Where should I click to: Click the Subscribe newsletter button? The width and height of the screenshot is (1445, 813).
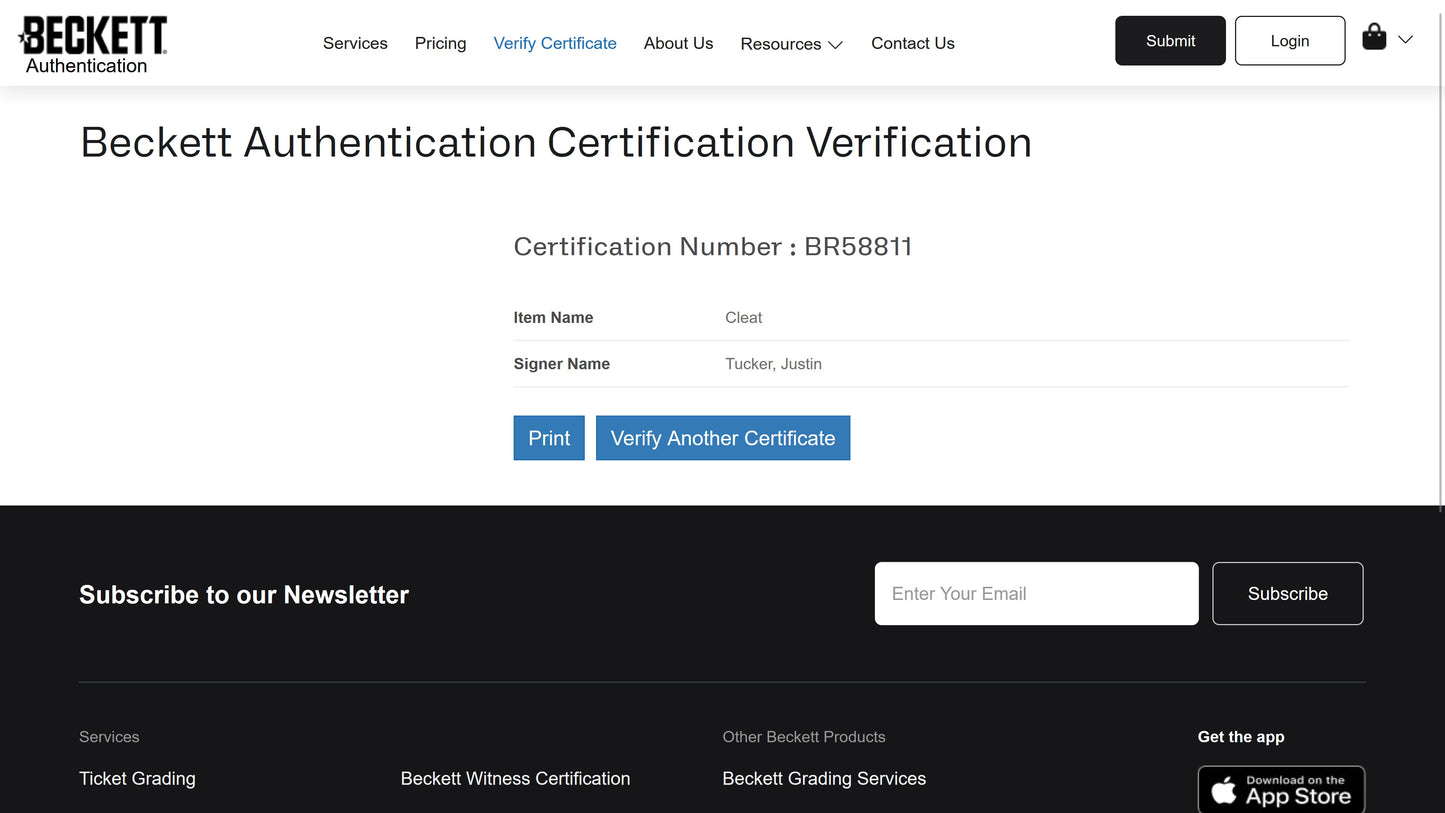point(1288,594)
